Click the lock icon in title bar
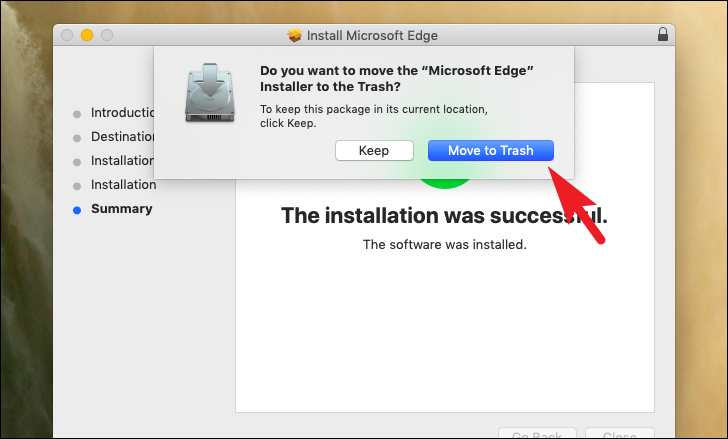 pos(663,34)
